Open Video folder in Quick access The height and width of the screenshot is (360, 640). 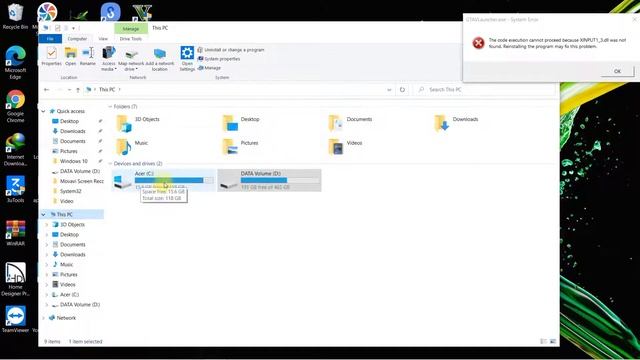click(x=66, y=201)
